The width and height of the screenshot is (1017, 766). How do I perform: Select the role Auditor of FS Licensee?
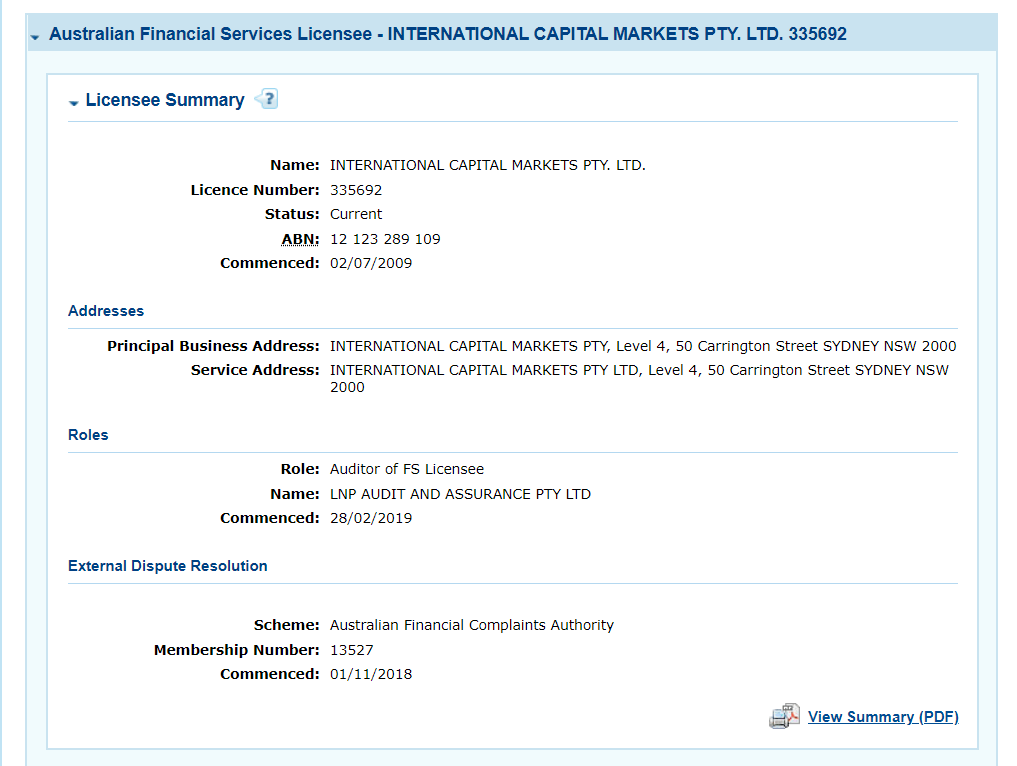pos(407,469)
